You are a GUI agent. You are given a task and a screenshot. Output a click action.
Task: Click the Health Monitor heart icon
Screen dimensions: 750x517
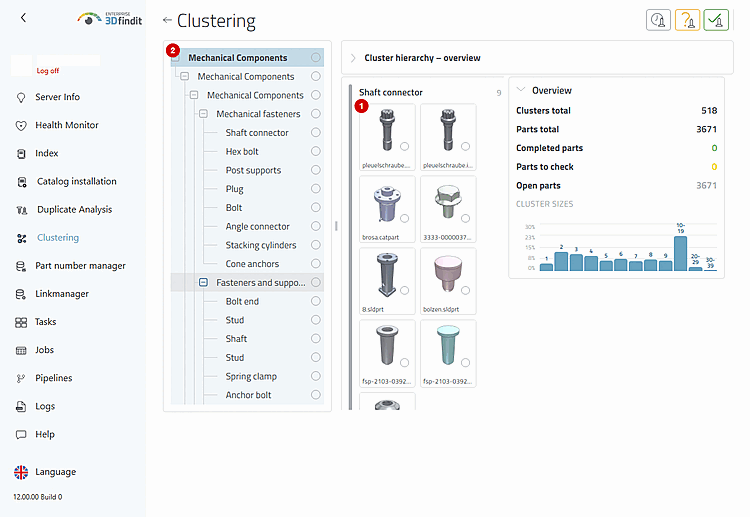point(21,126)
